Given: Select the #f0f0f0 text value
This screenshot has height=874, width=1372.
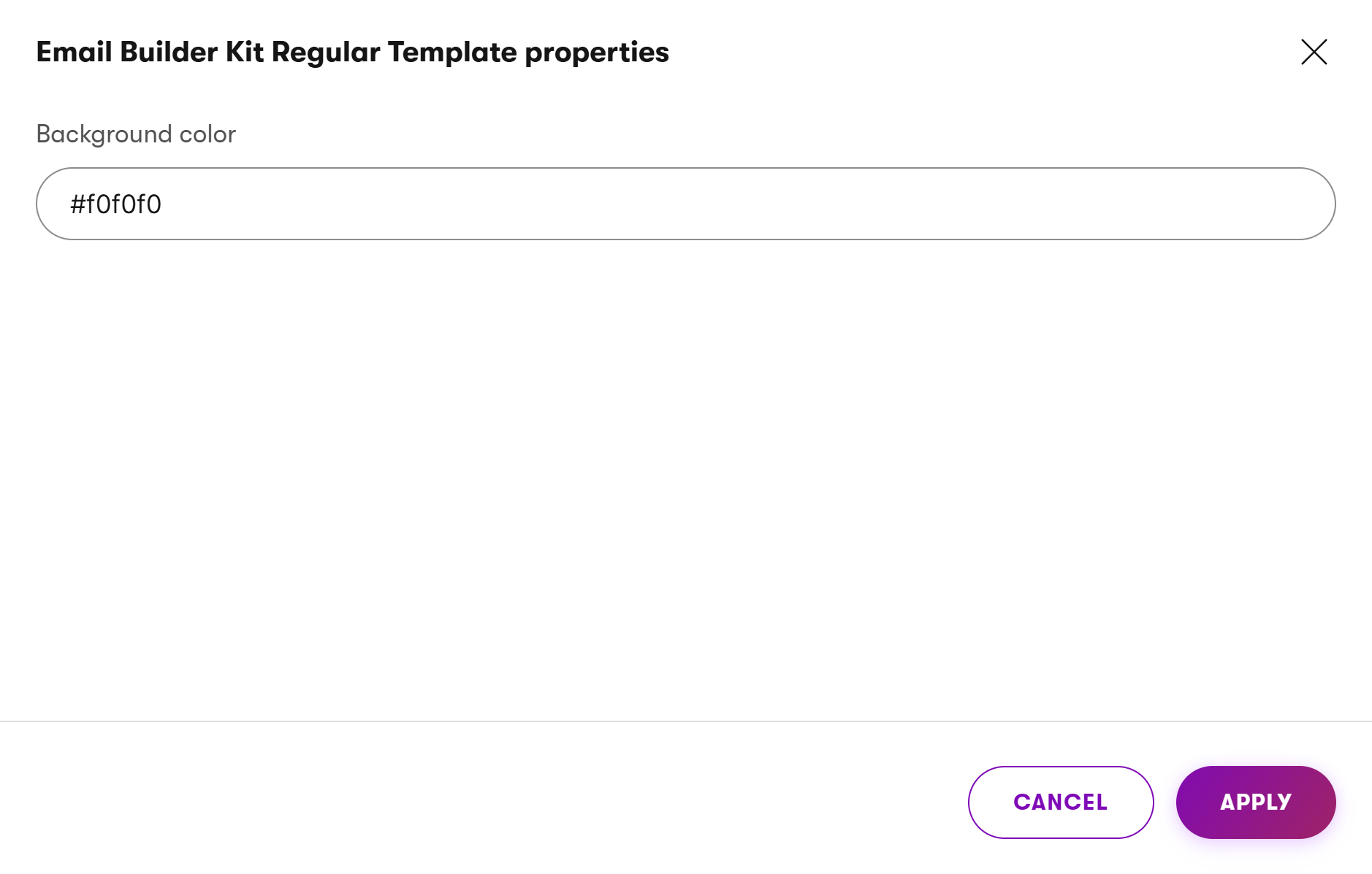Looking at the screenshot, I should 115,203.
